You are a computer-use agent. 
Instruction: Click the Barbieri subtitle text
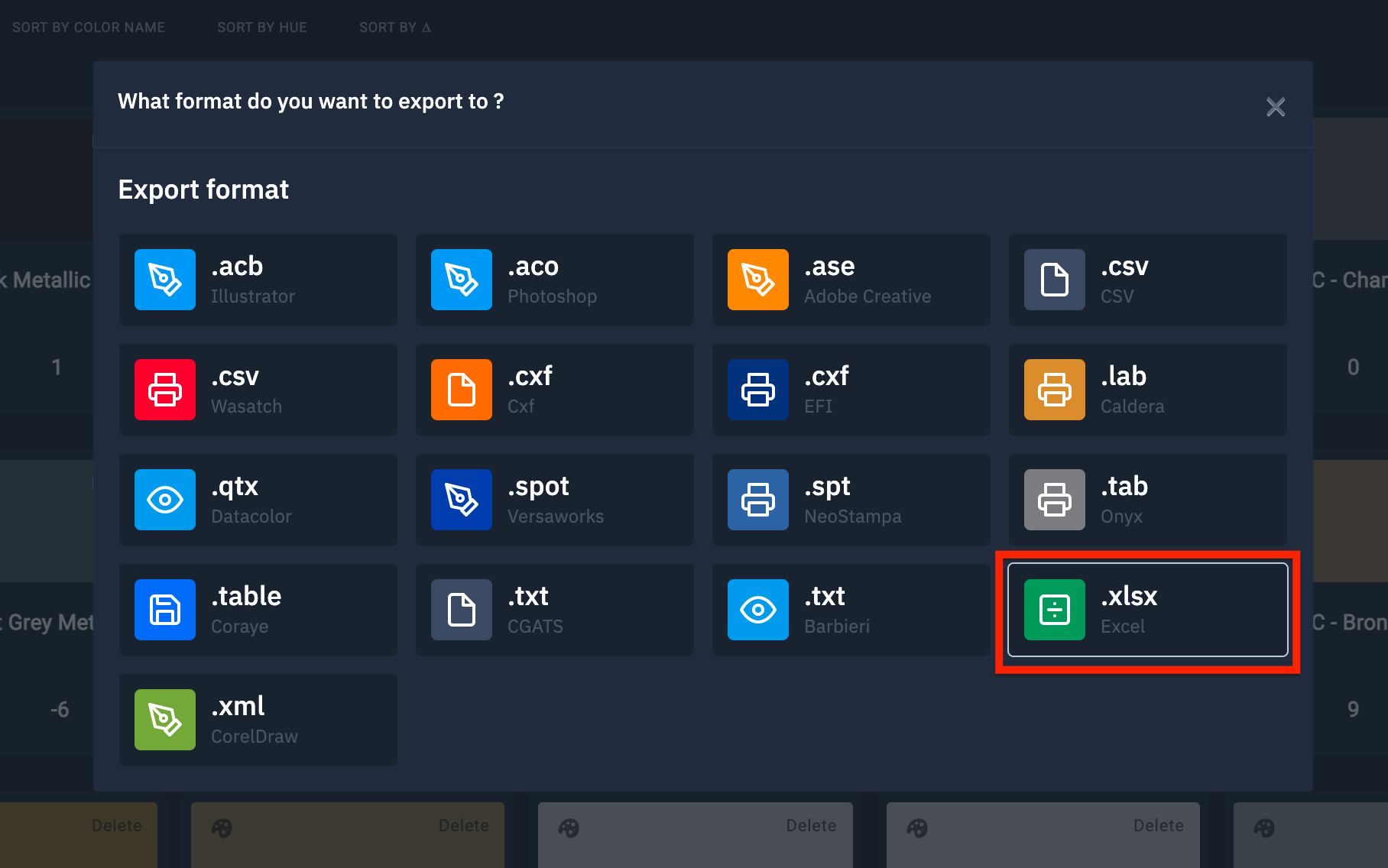[837, 627]
